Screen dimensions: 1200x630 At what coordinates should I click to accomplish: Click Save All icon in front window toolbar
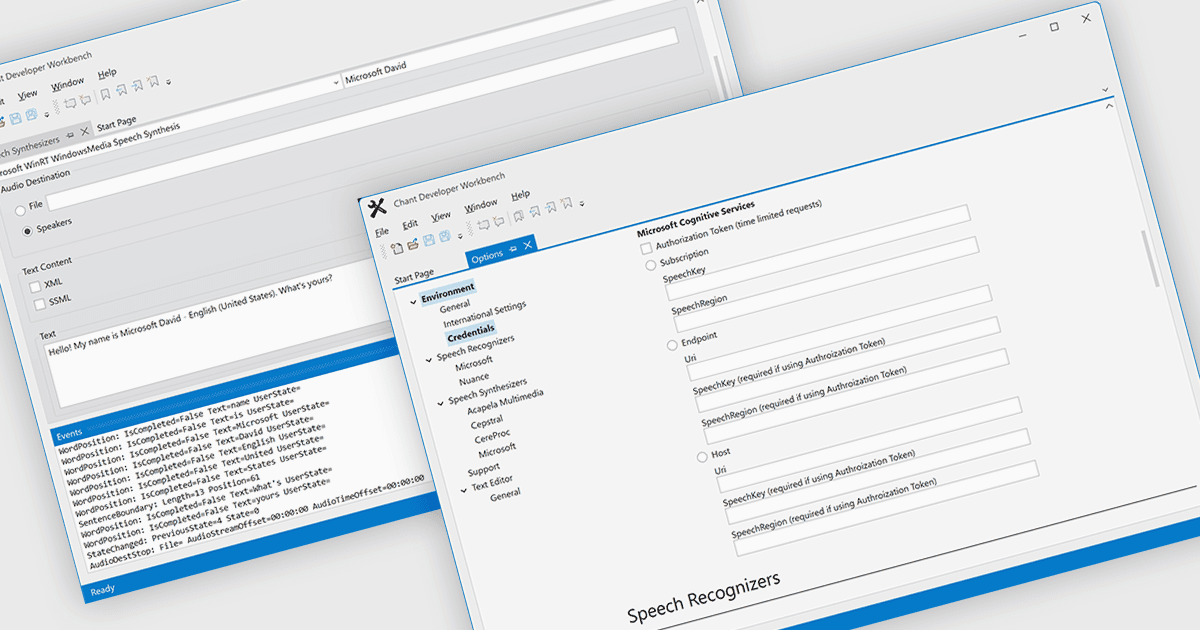[445, 237]
